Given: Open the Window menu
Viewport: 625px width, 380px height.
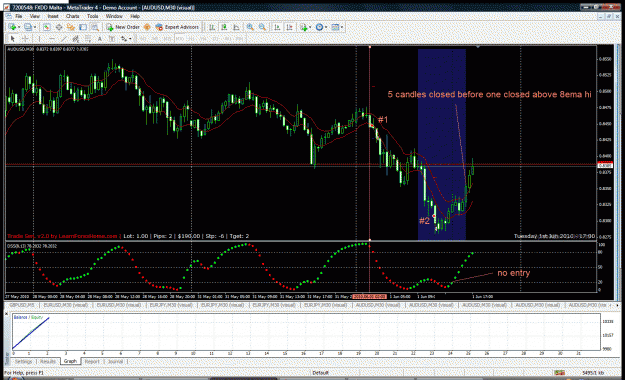Looking at the screenshot, I should pyautogui.click(x=114, y=16).
